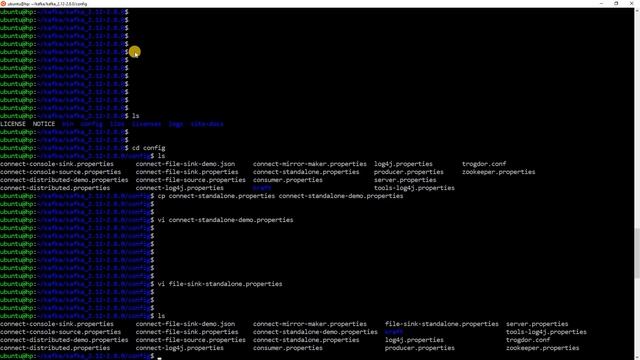Click the Ubuntu icon in the title bar

[3, 3]
